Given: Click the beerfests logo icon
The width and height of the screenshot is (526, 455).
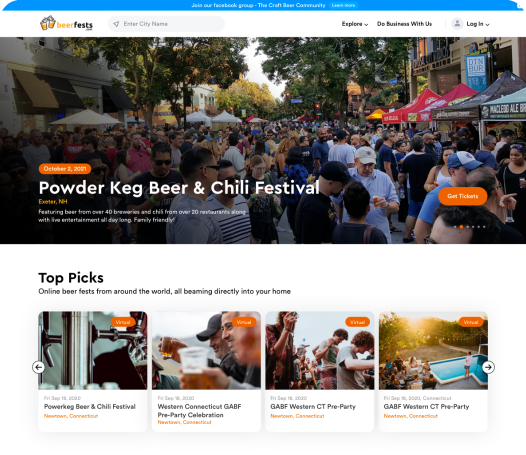Looking at the screenshot, I should (x=47, y=23).
